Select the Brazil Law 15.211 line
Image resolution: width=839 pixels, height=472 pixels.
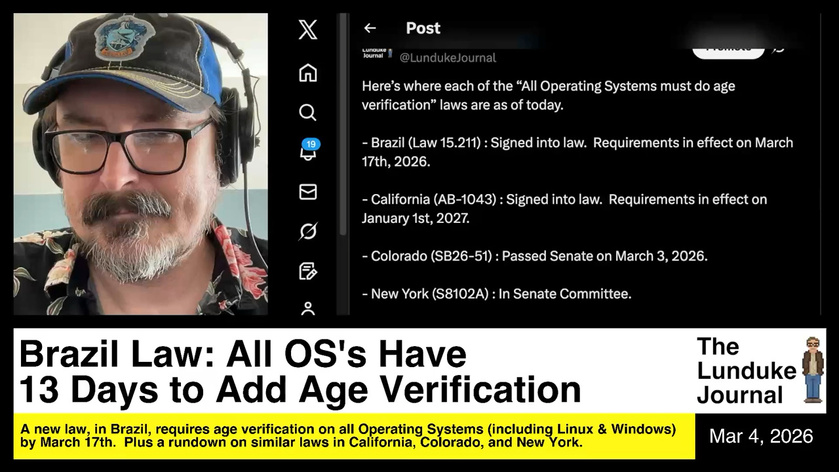pyautogui.click(x=577, y=143)
